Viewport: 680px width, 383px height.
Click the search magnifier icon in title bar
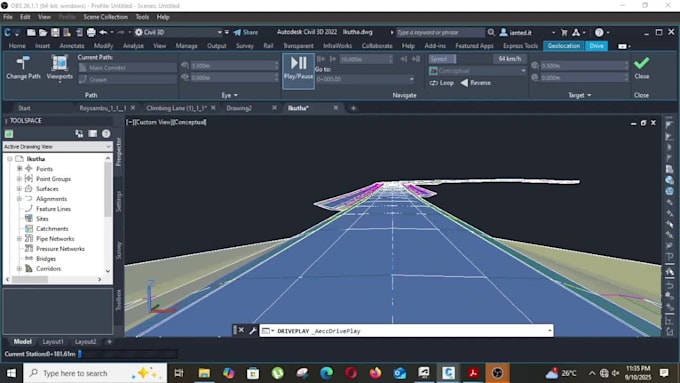[x=491, y=33]
